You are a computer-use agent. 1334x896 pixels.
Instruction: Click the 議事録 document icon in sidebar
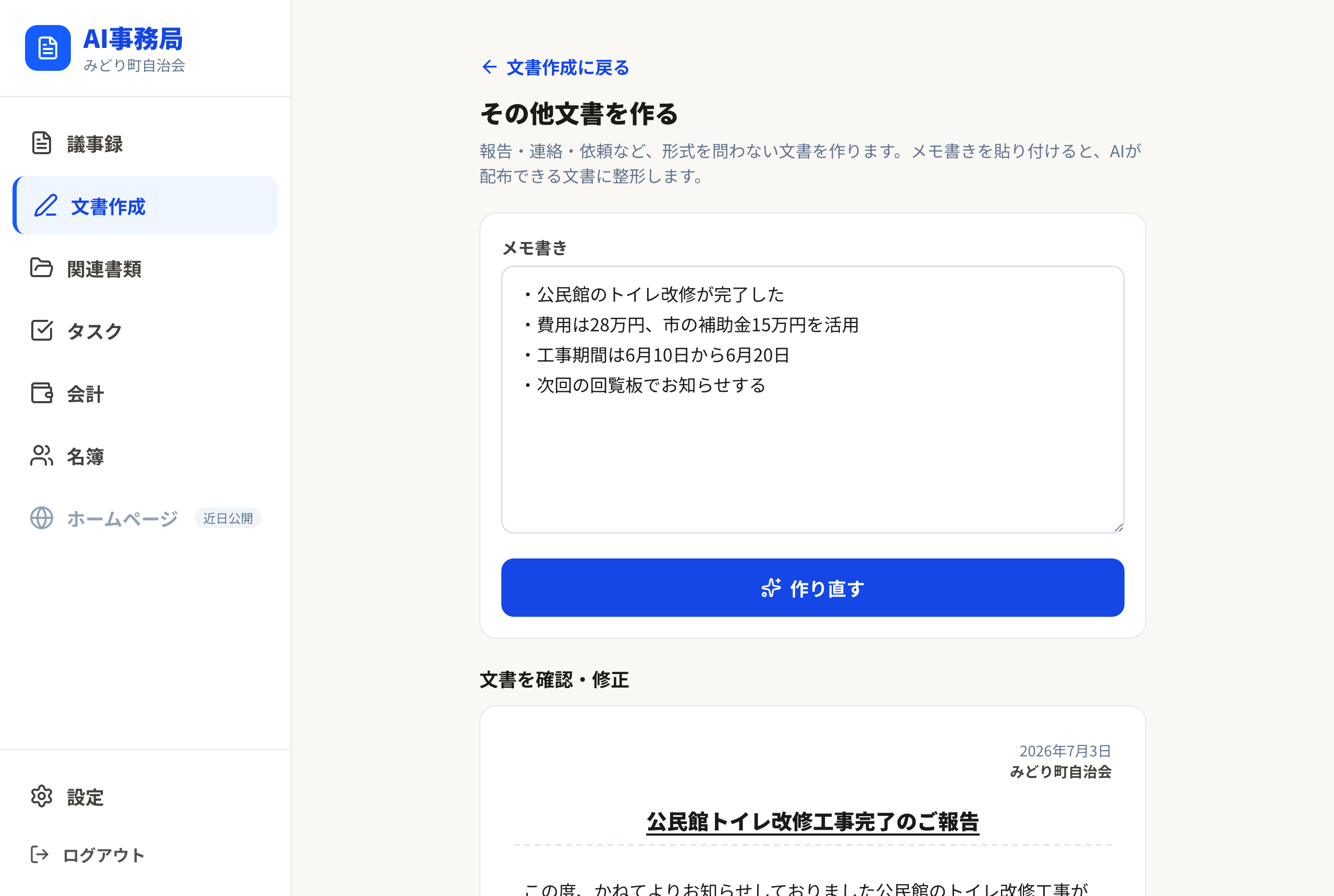click(41, 143)
